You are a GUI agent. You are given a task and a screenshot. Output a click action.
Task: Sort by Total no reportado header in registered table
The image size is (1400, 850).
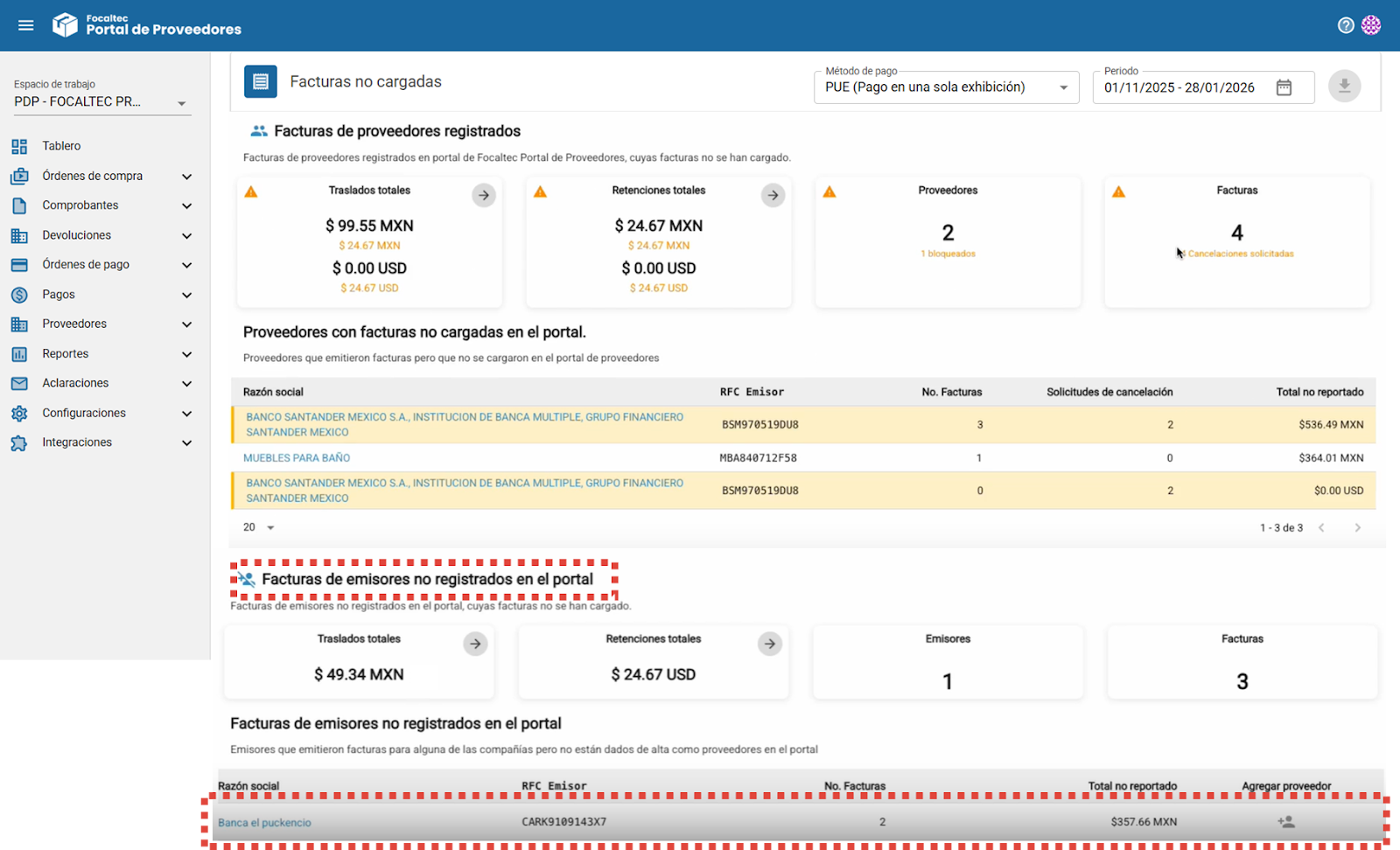pyautogui.click(x=1319, y=392)
